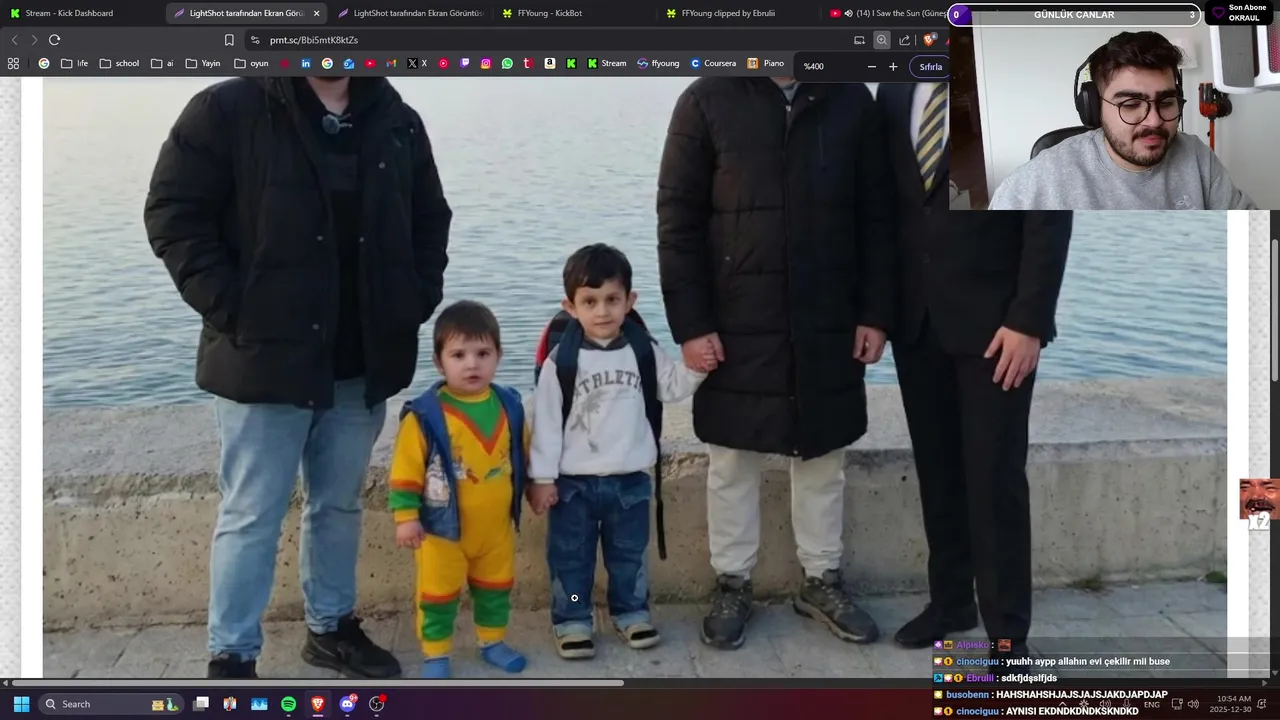Open the Instagram bookmark
This screenshot has height=720, width=1280.
point(486,63)
